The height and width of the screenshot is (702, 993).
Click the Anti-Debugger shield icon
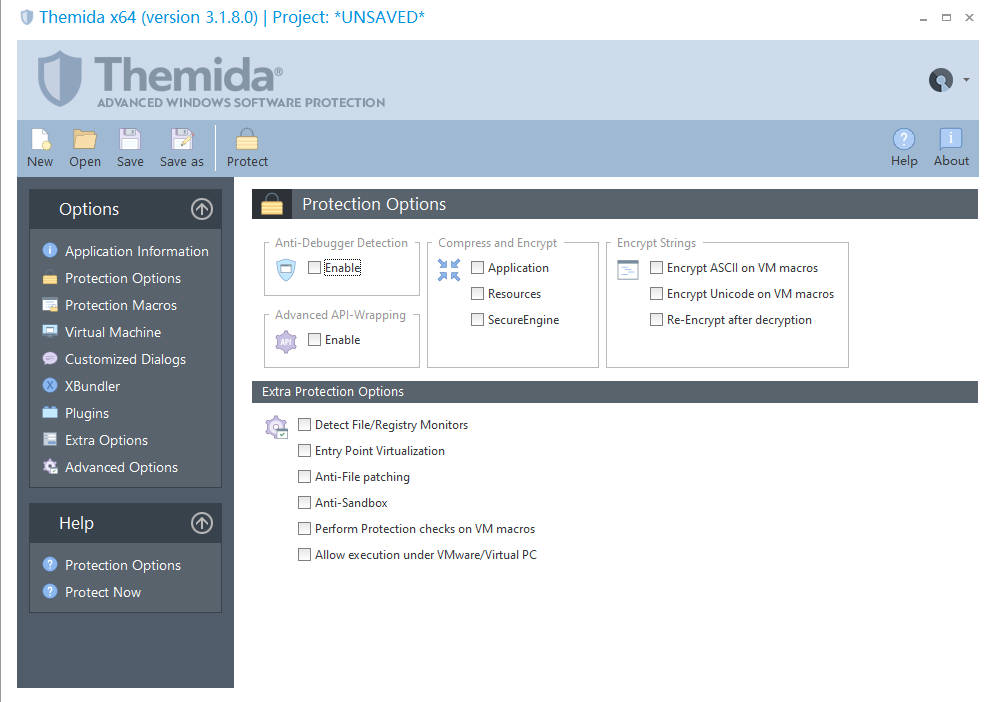point(286,269)
